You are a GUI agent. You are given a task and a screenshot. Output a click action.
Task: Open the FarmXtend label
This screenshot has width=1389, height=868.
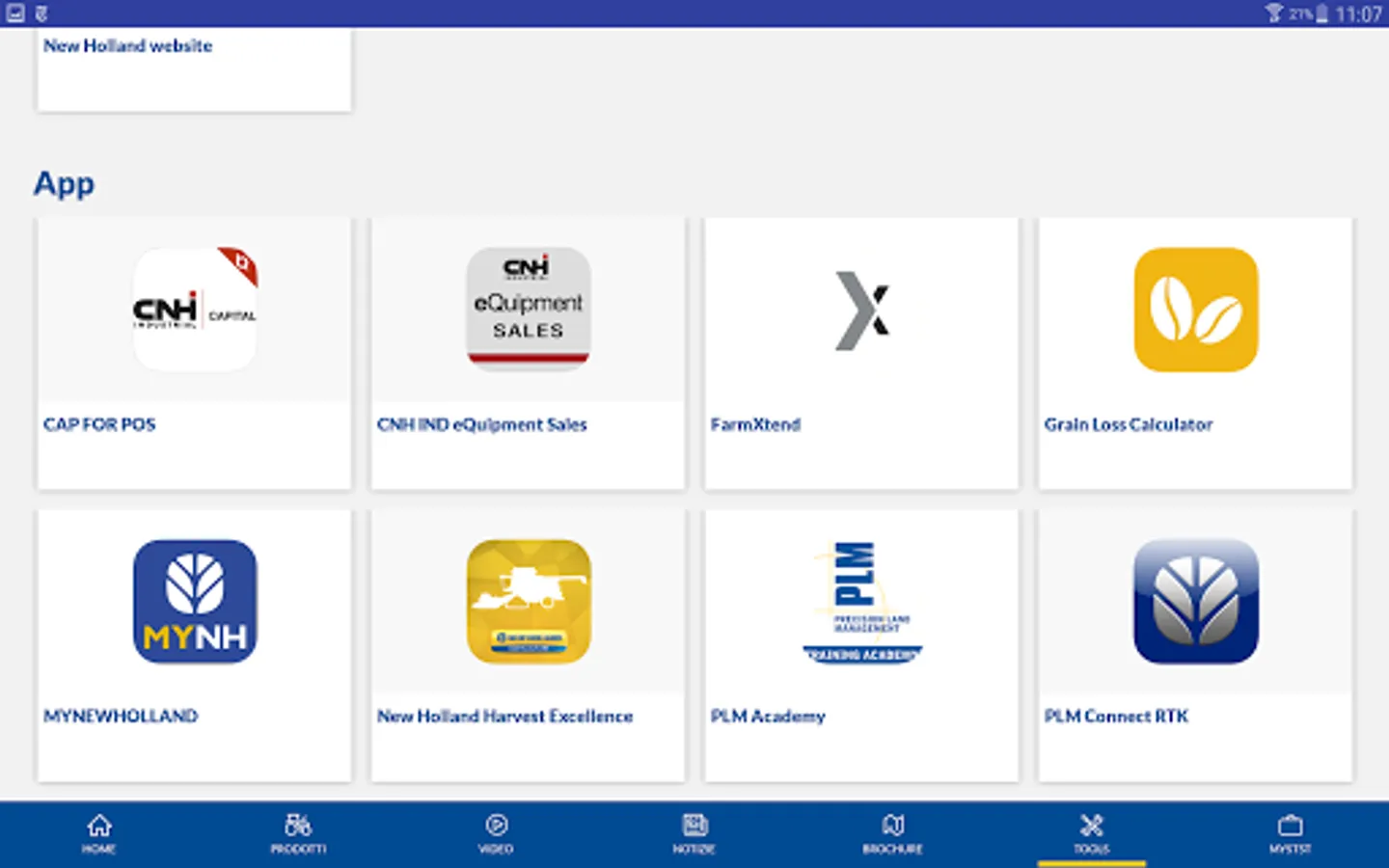click(x=755, y=424)
